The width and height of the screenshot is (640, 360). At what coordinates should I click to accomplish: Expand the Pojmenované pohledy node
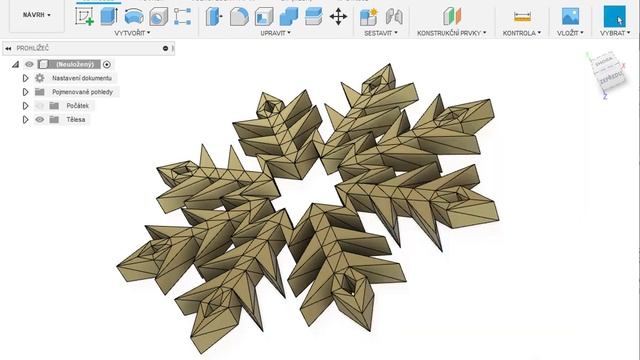[x=25, y=92]
